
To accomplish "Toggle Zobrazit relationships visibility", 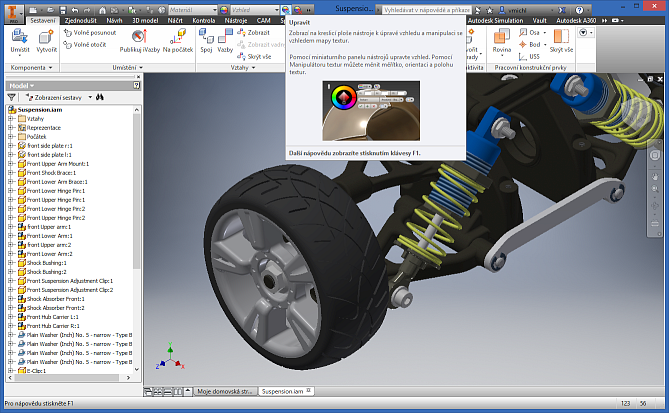I will pyautogui.click(x=257, y=33).
